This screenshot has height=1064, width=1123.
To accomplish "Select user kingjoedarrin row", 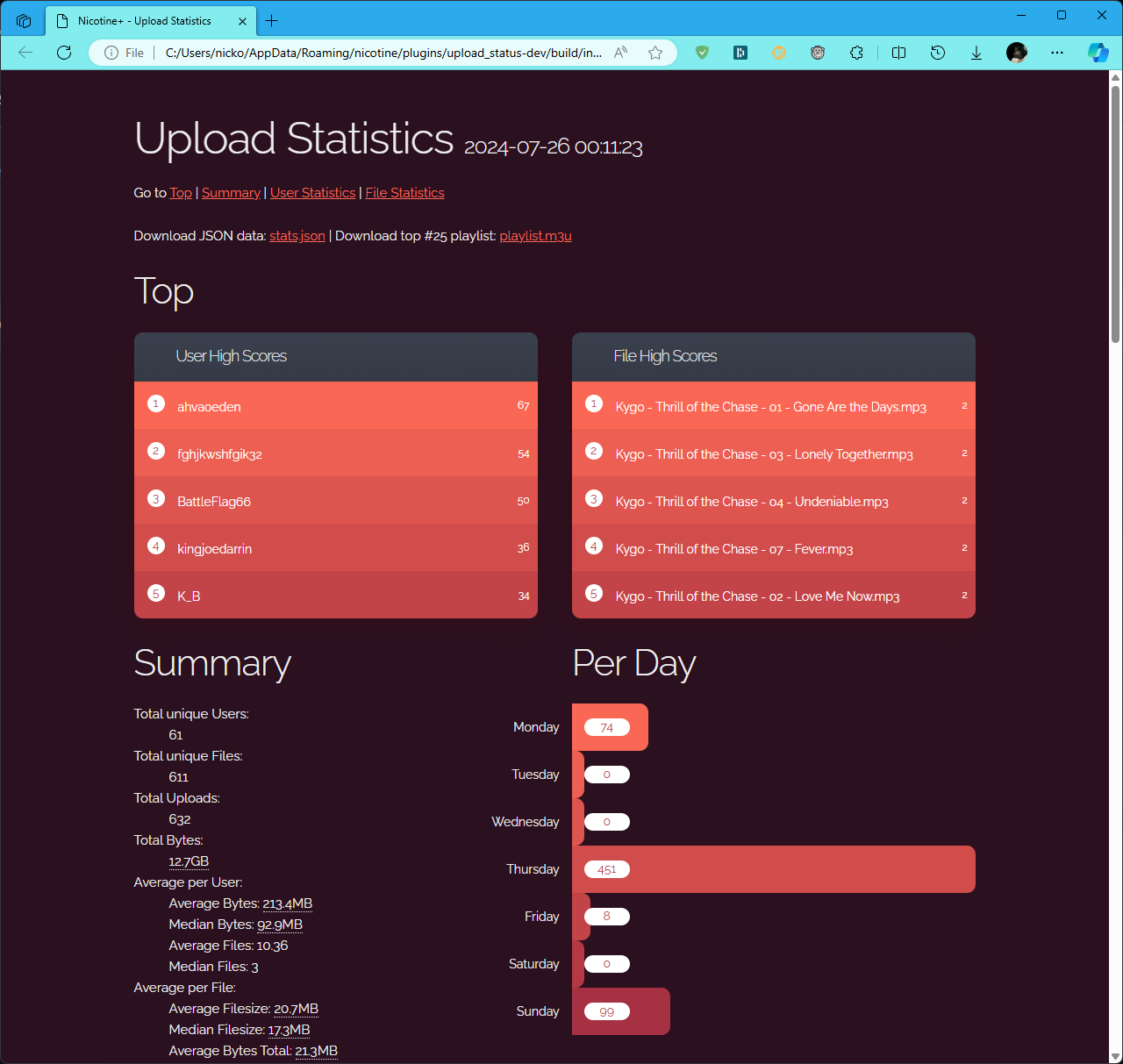I will pos(336,547).
